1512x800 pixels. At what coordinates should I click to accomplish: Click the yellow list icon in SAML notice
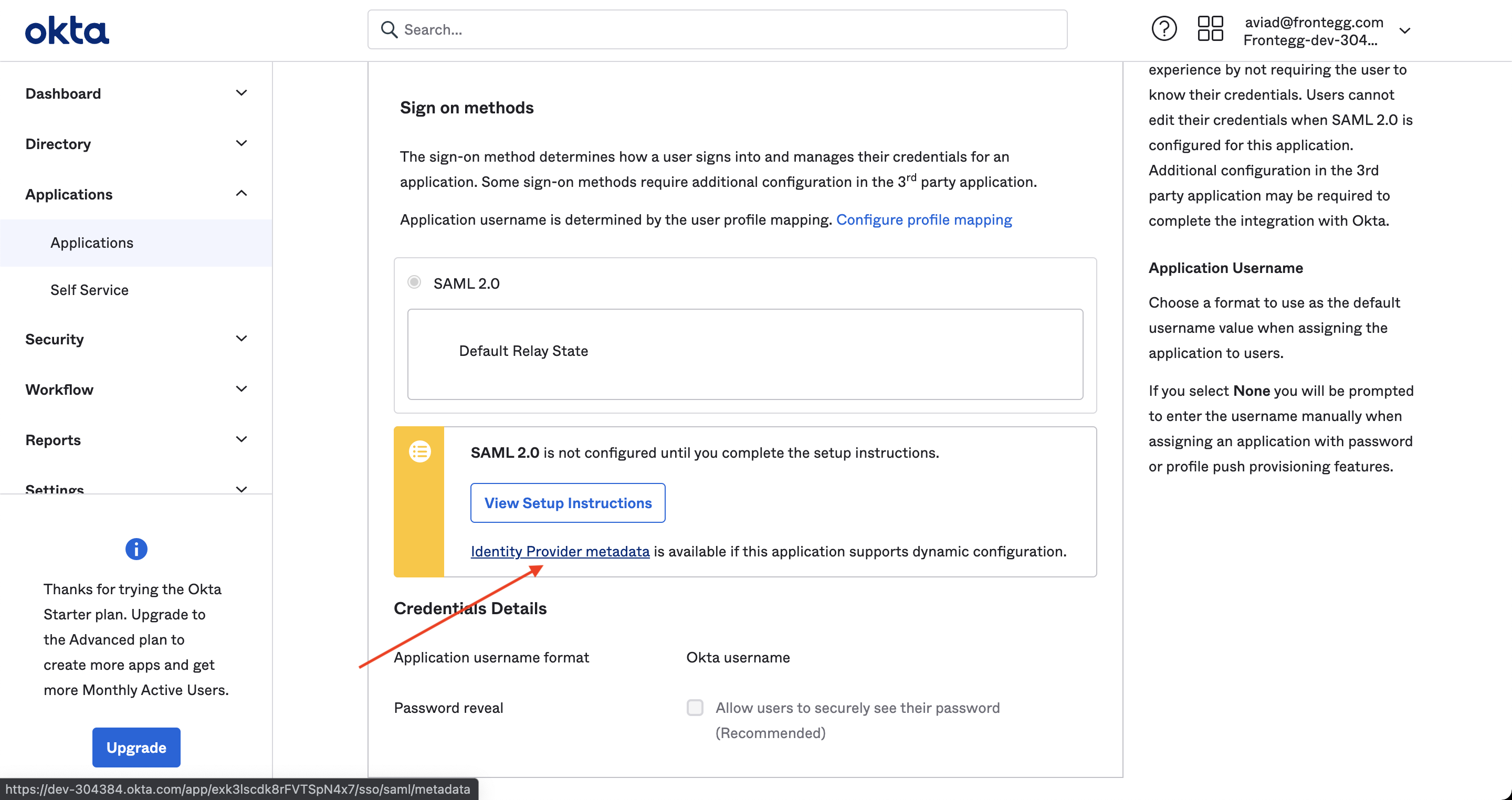pos(419,451)
